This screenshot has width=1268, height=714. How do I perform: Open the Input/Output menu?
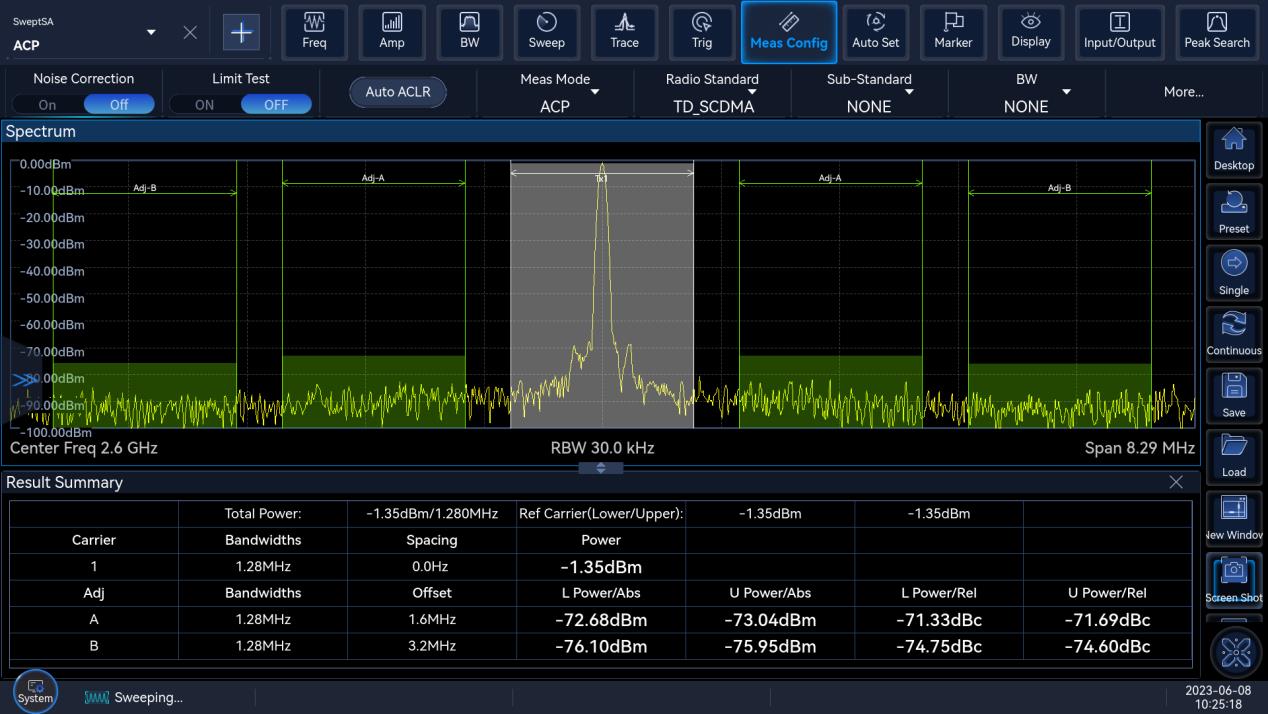pos(1119,32)
